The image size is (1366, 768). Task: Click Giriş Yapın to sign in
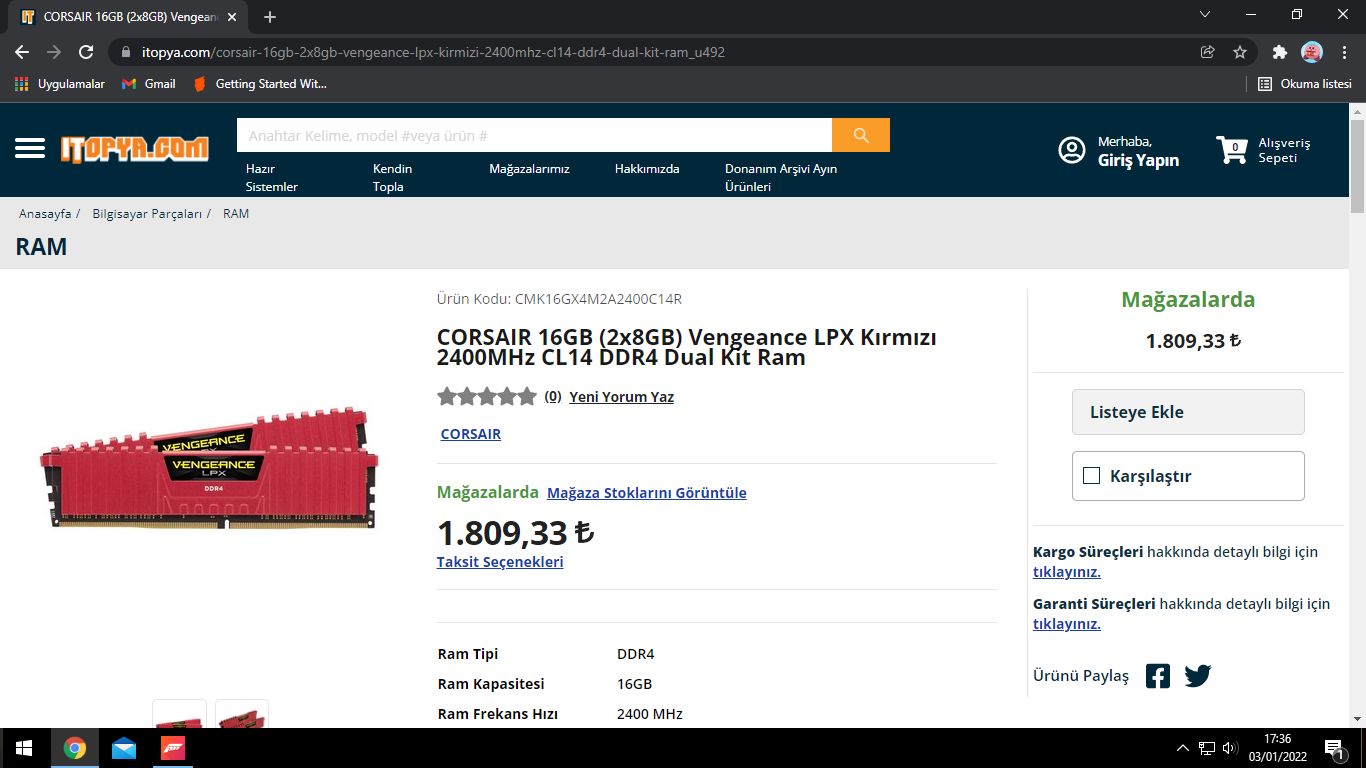(1138, 160)
